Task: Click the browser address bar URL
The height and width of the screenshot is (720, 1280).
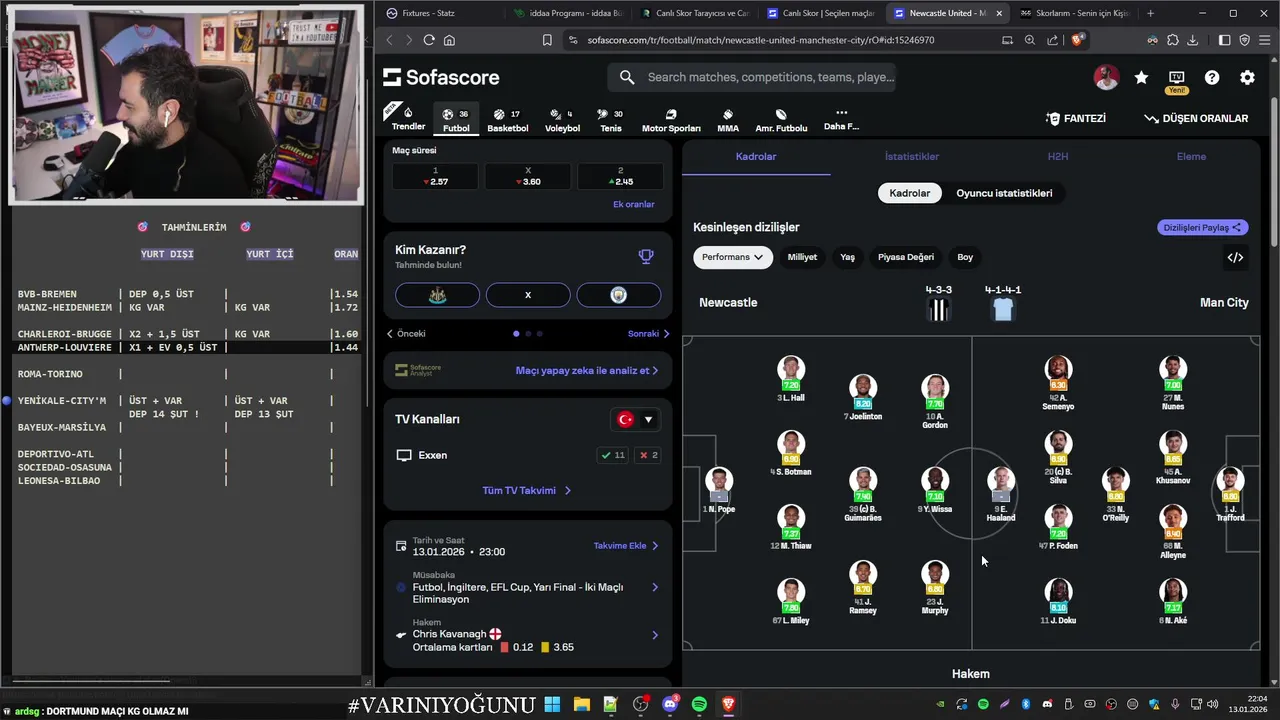Action: [x=760, y=40]
